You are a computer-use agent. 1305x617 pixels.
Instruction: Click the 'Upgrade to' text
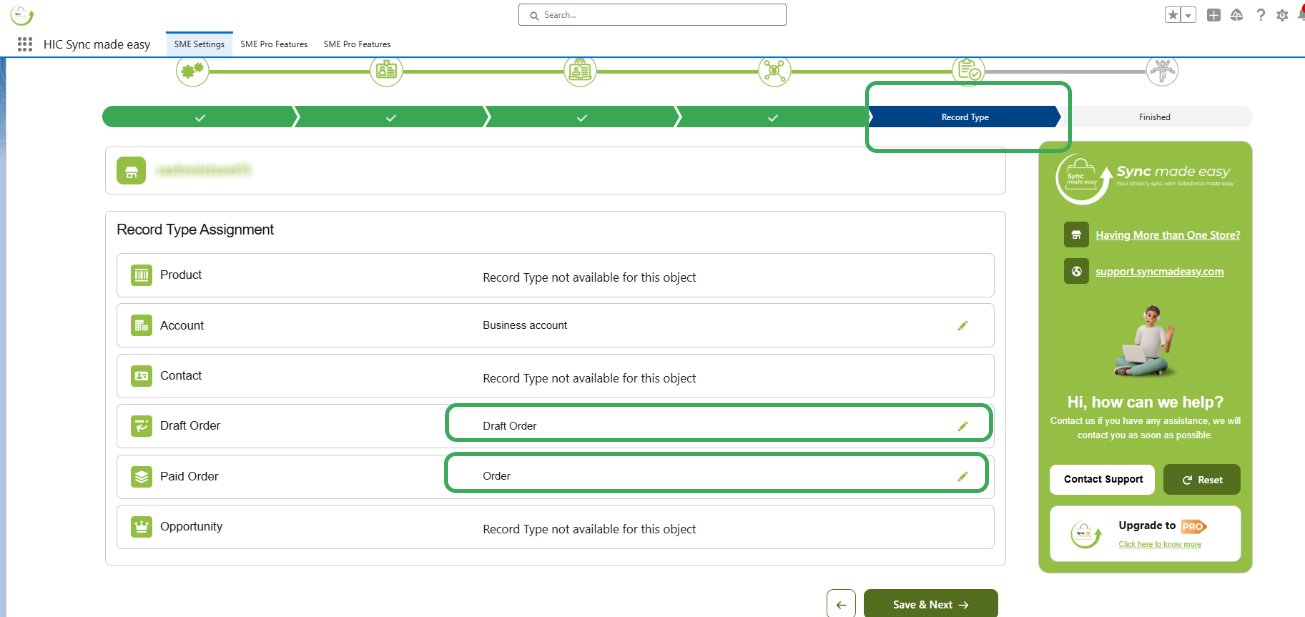1147,525
